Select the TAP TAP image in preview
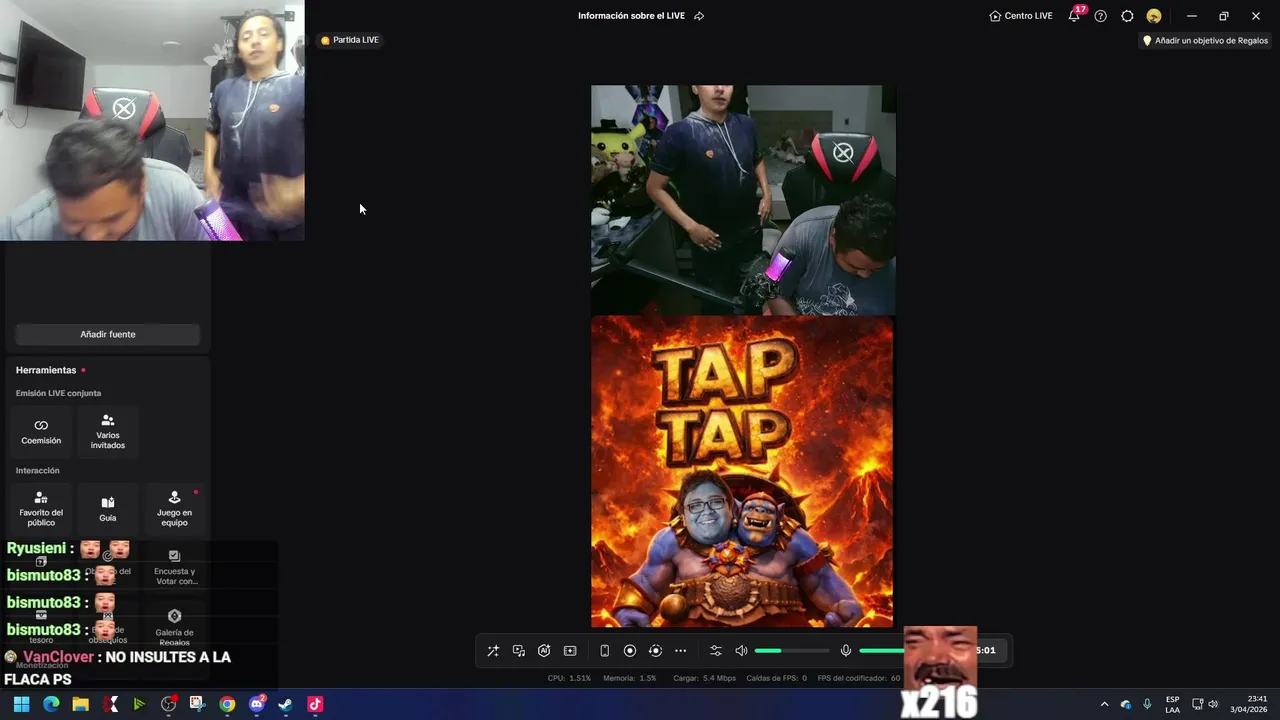 click(x=742, y=472)
